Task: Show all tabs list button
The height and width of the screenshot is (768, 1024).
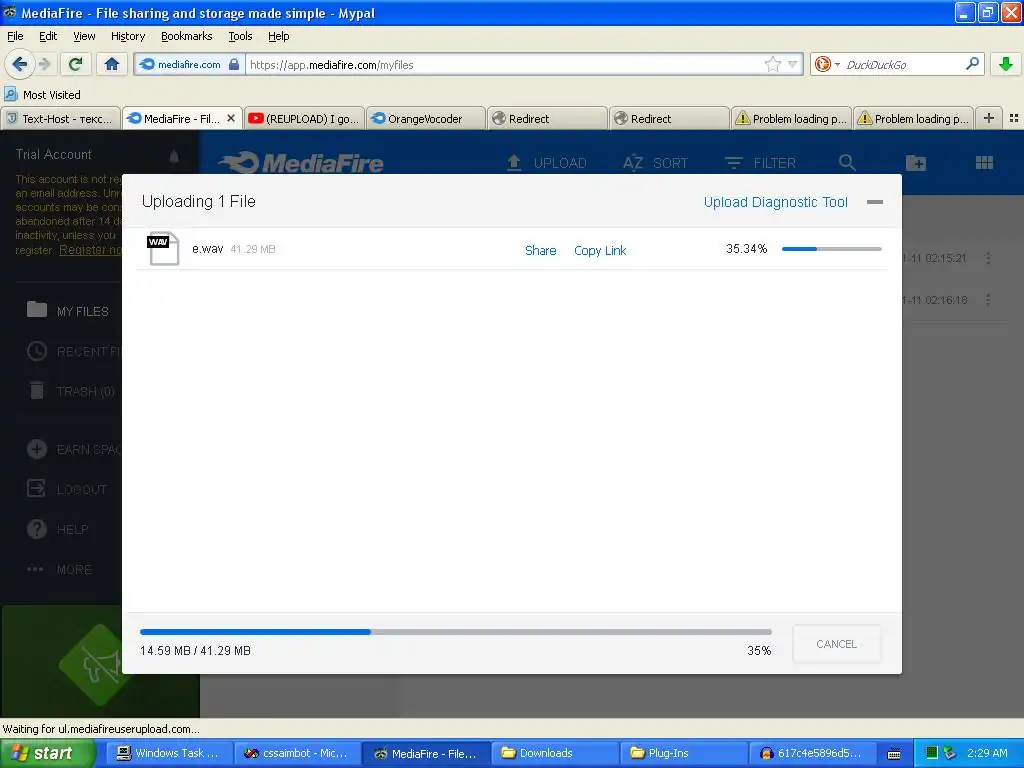Action: coord(1014,118)
